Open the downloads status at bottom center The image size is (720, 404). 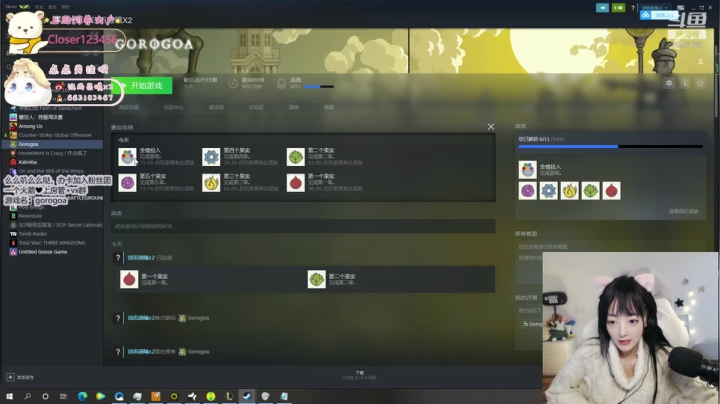point(360,375)
